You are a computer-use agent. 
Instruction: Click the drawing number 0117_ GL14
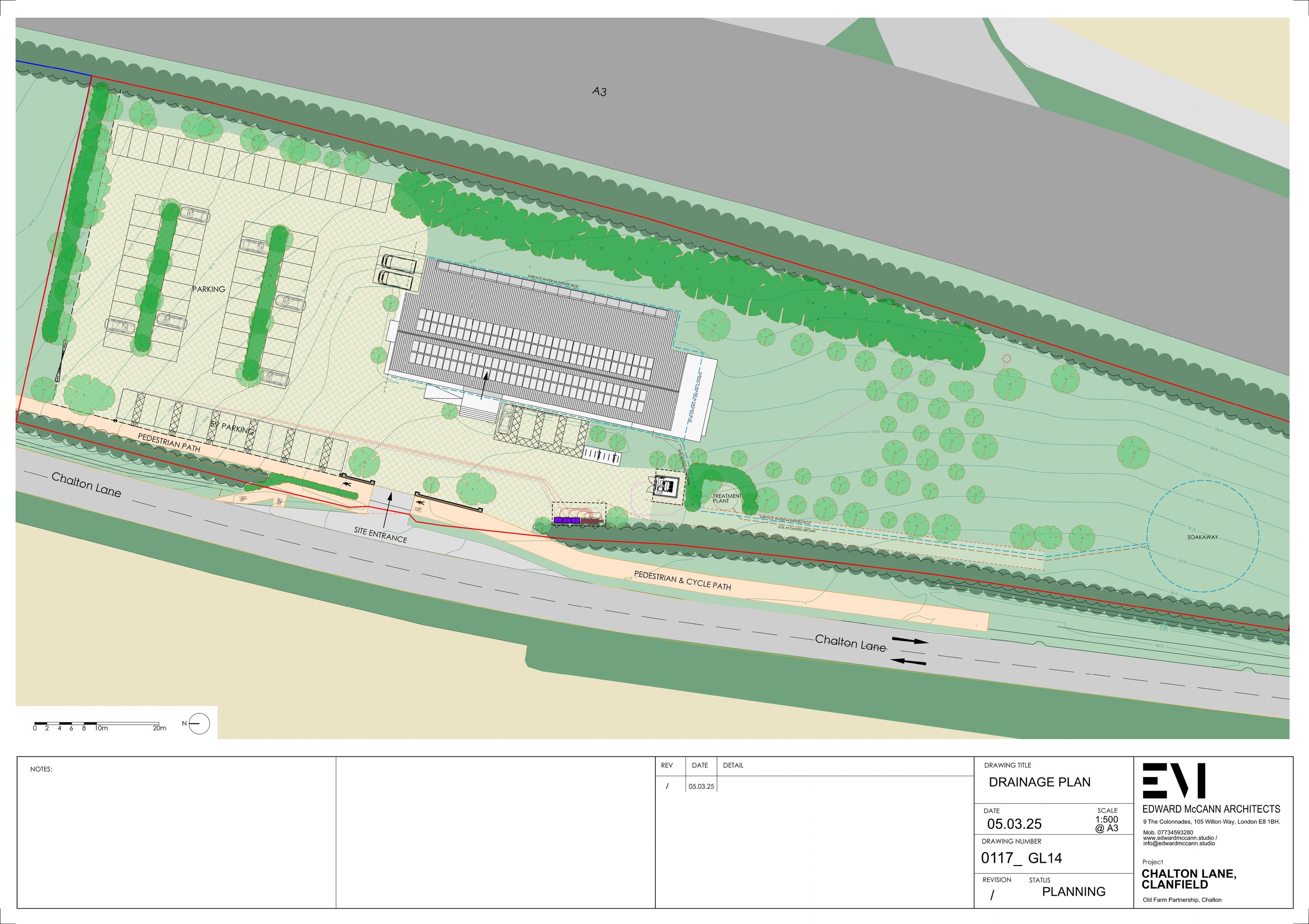point(1021,858)
